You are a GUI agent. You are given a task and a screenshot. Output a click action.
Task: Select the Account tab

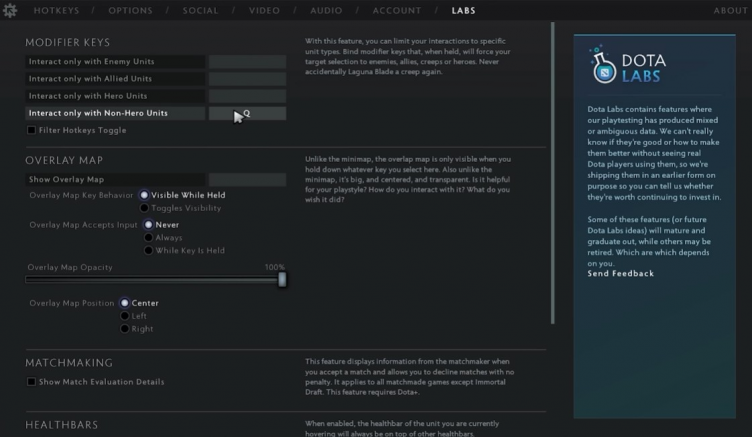tap(396, 11)
